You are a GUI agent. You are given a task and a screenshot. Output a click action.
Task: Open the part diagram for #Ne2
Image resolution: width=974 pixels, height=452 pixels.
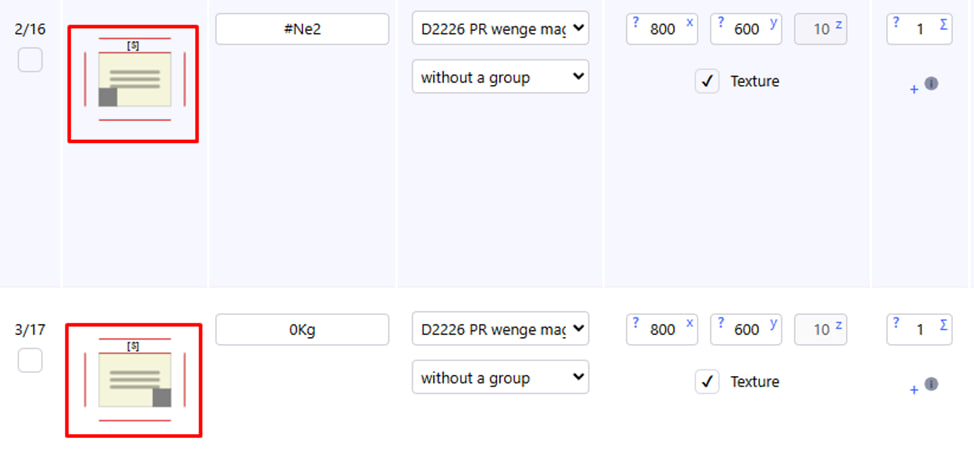[133, 84]
